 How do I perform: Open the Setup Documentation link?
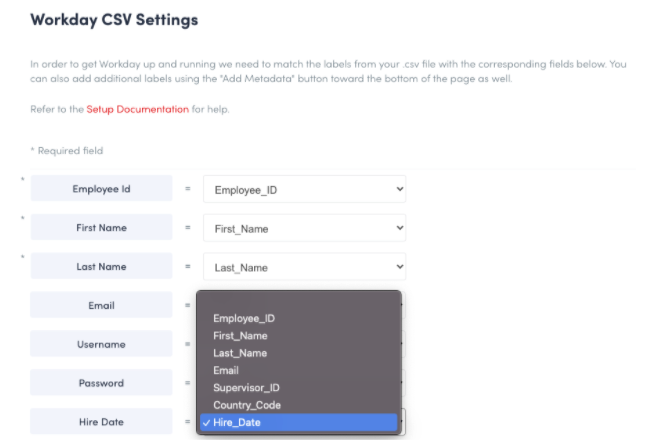pos(137,109)
